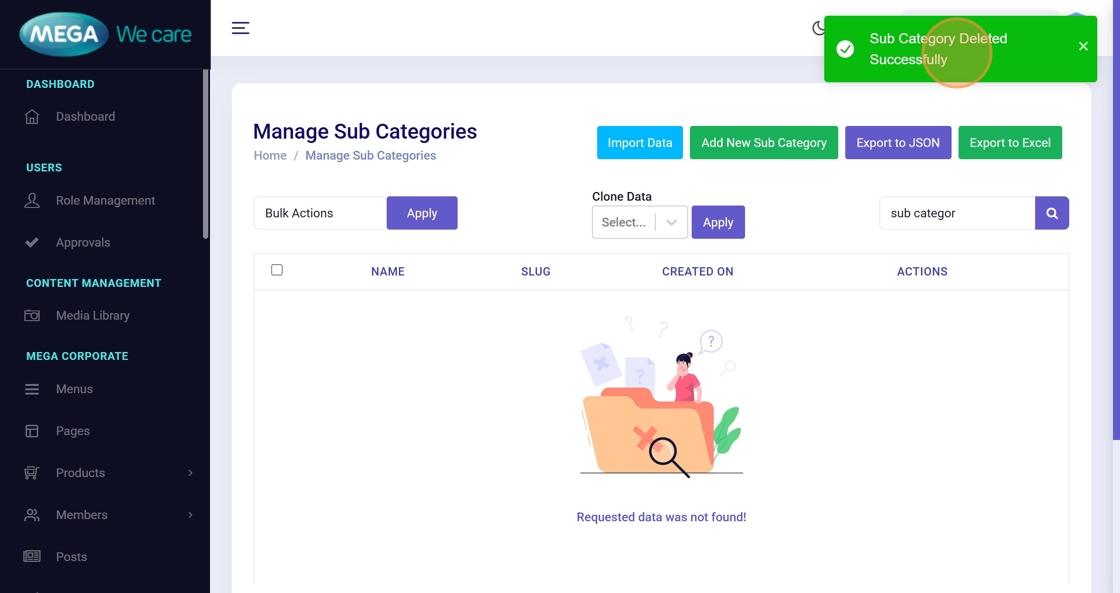Open the Clone Data select dropdown
The image size is (1120, 593).
pos(639,222)
